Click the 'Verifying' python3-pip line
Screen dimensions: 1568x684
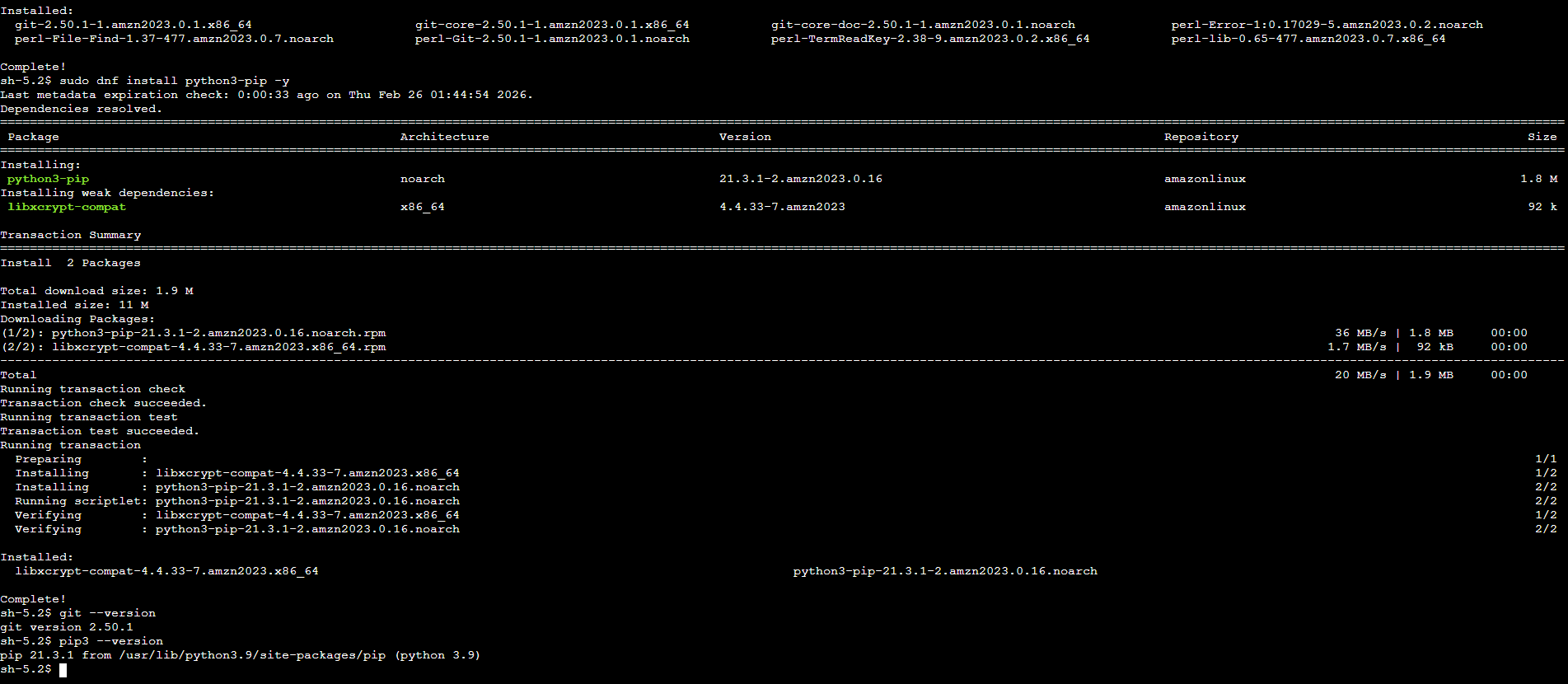(237, 529)
